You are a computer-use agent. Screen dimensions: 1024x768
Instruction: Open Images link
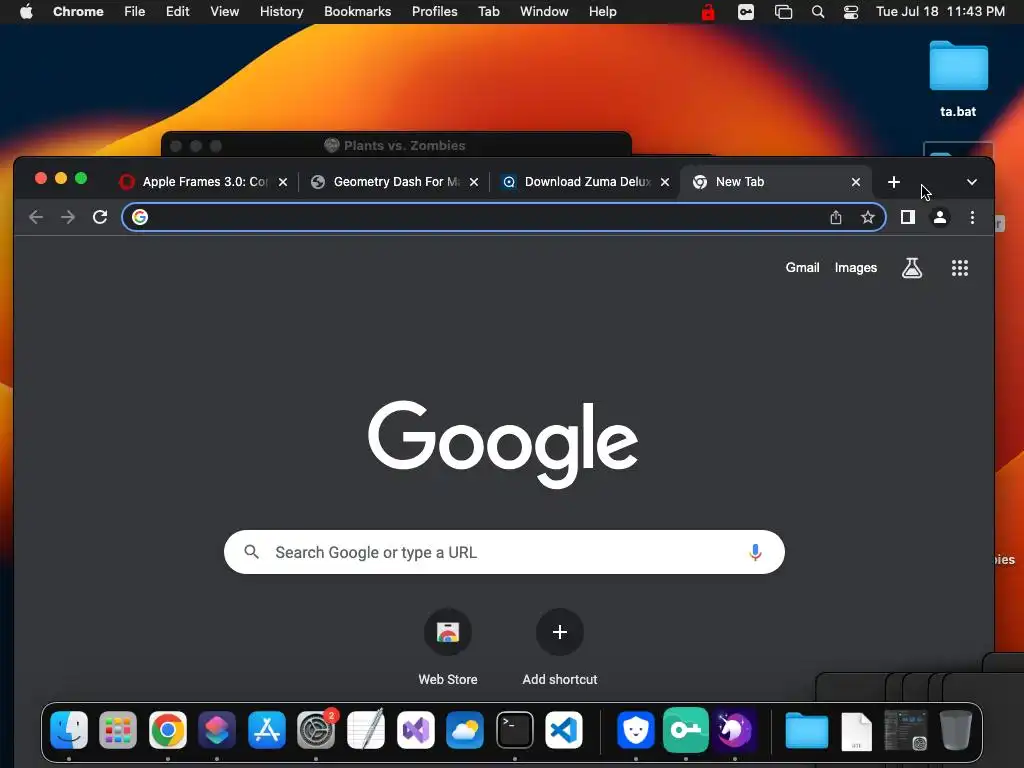[x=856, y=268]
